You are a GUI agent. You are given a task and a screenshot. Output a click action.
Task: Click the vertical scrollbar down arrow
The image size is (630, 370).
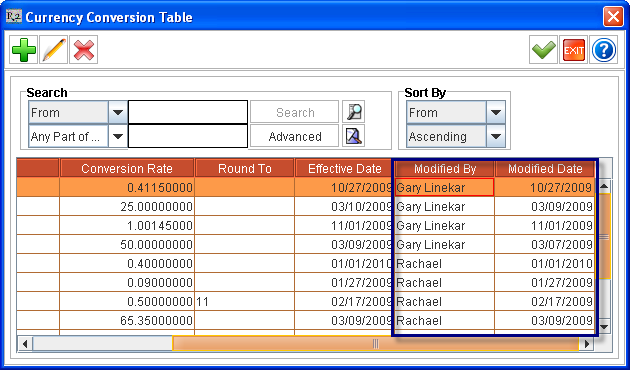[604, 326]
